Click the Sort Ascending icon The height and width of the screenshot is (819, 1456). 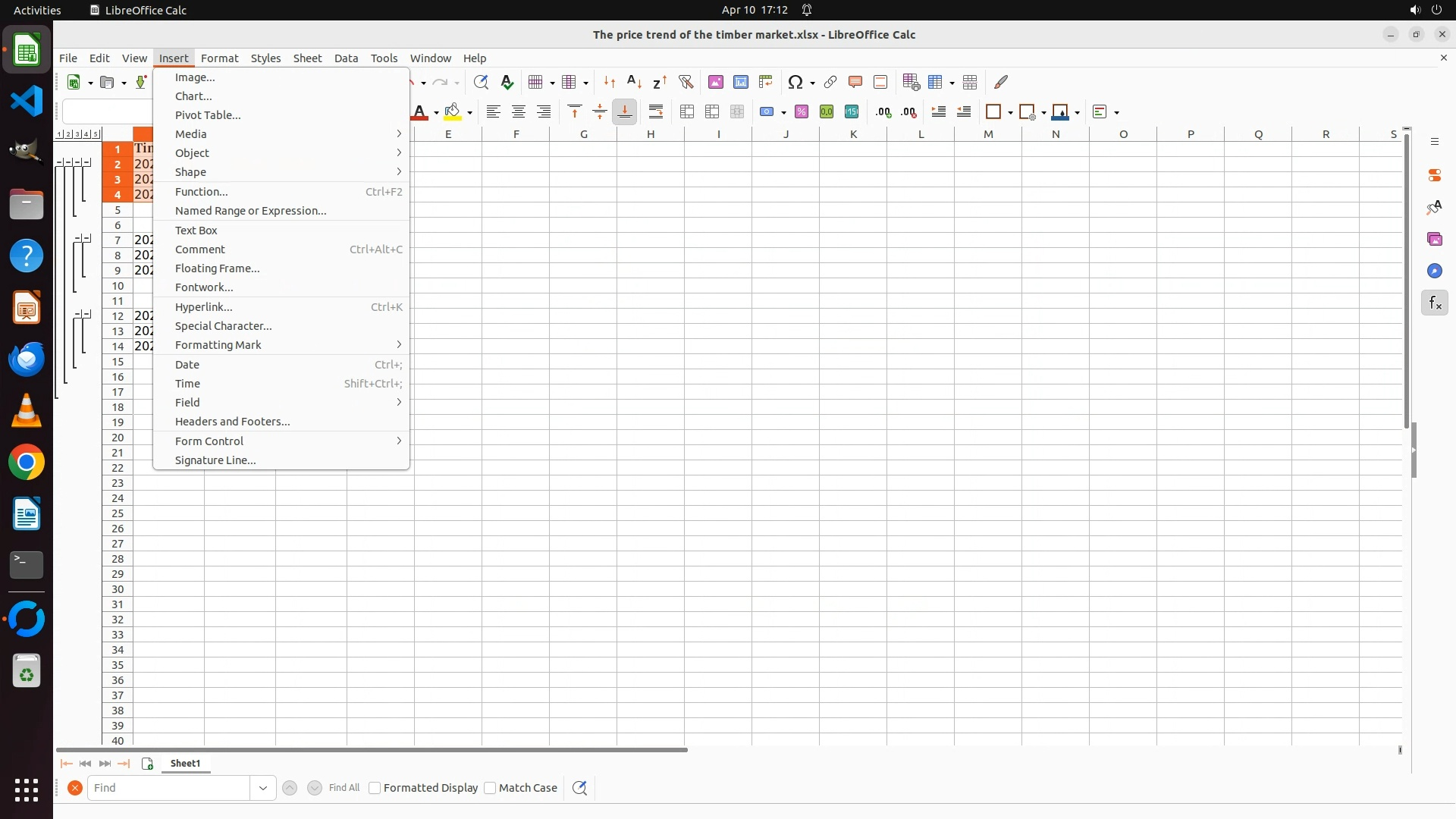point(635,82)
